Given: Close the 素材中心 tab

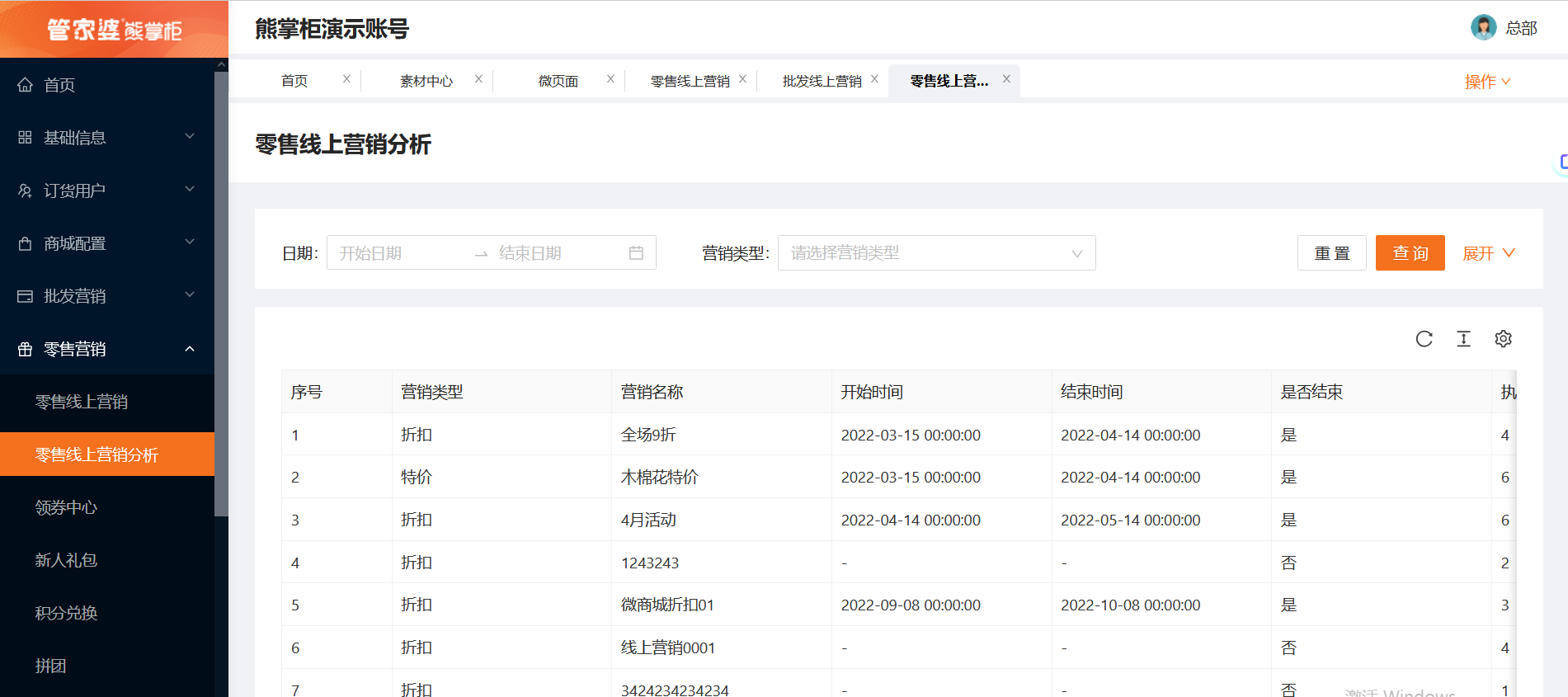Looking at the screenshot, I should [478, 79].
